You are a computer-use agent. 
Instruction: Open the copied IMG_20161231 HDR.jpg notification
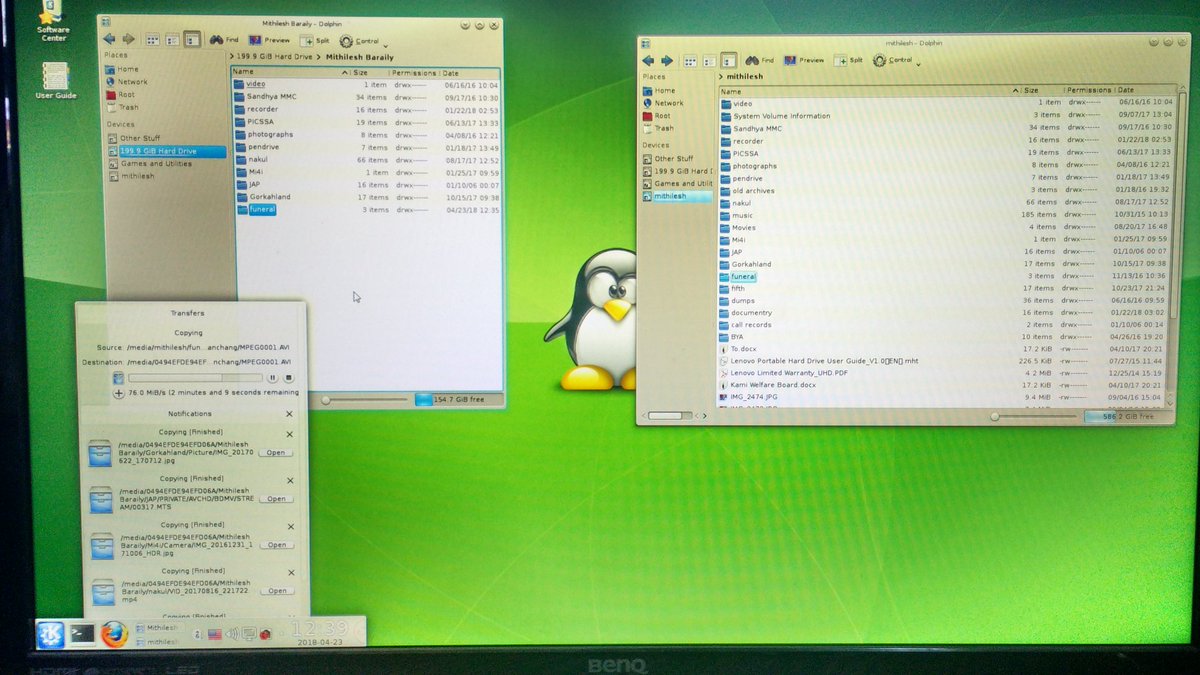tap(276, 545)
